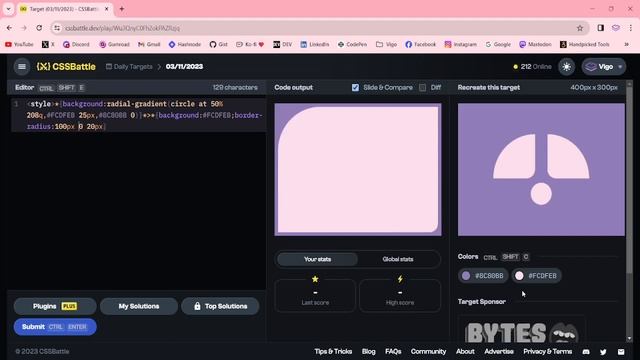Open locked Top Solutions
Image resolution: width=640 pixels, height=360 pixels.
(x=220, y=306)
